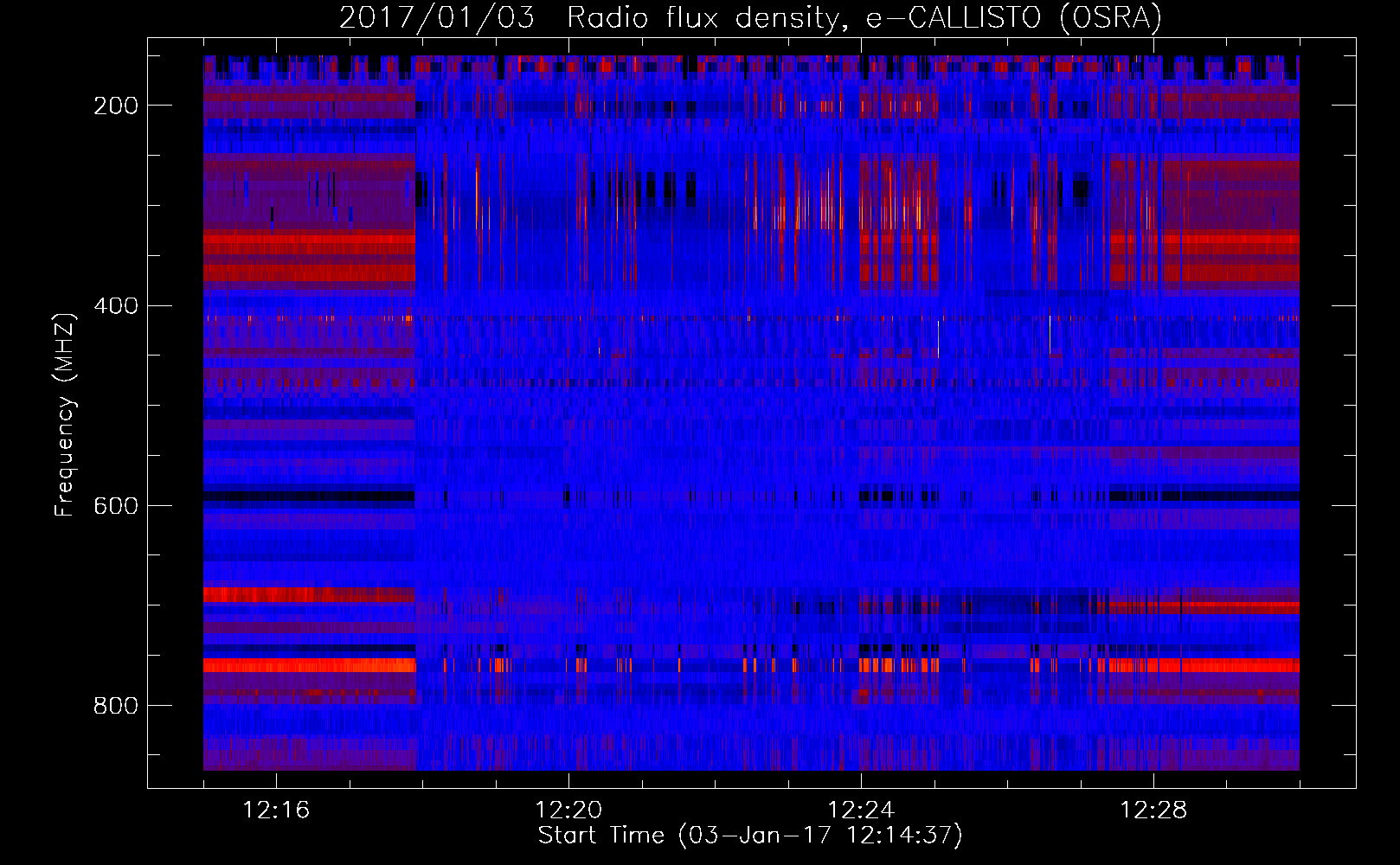Click the 'Start Time (03-Jan-17 12:14:37)' x-axis label
This screenshot has height=865, width=1400.
tap(750, 836)
